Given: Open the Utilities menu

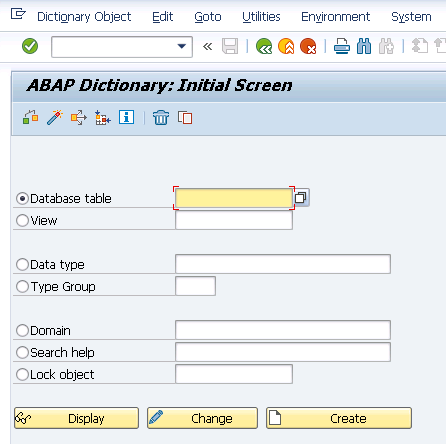Looking at the screenshot, I should click(261, 17).
